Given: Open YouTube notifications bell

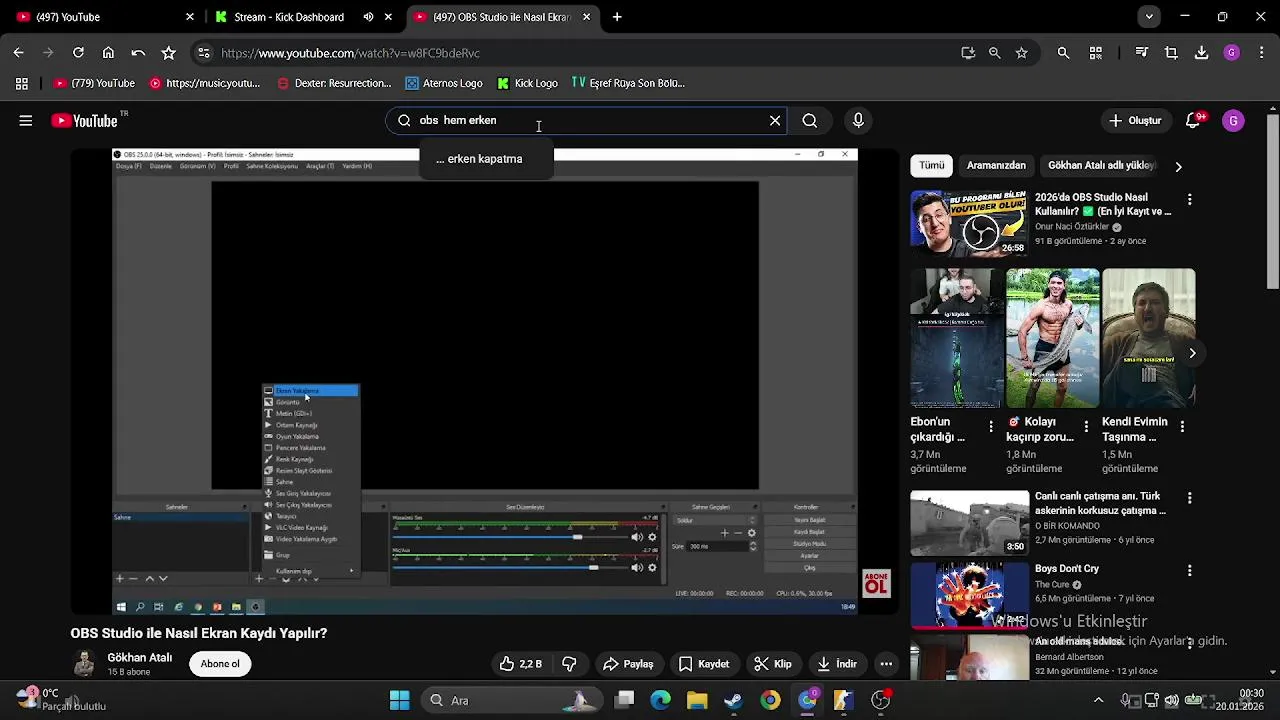Looking at the screenshot, I should tap(1193, 120).
